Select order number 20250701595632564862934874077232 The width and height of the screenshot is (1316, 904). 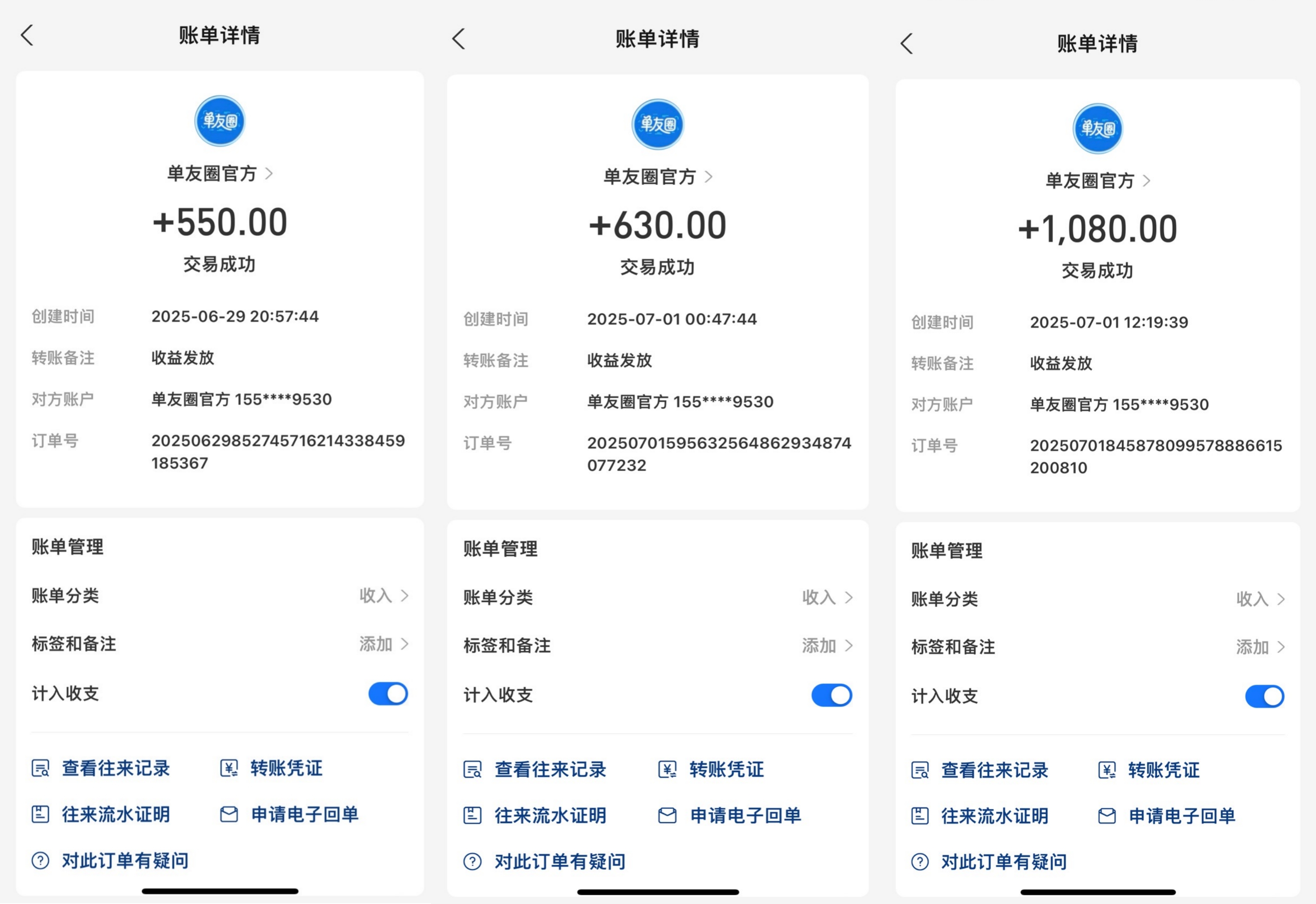(x=719, y=454)
